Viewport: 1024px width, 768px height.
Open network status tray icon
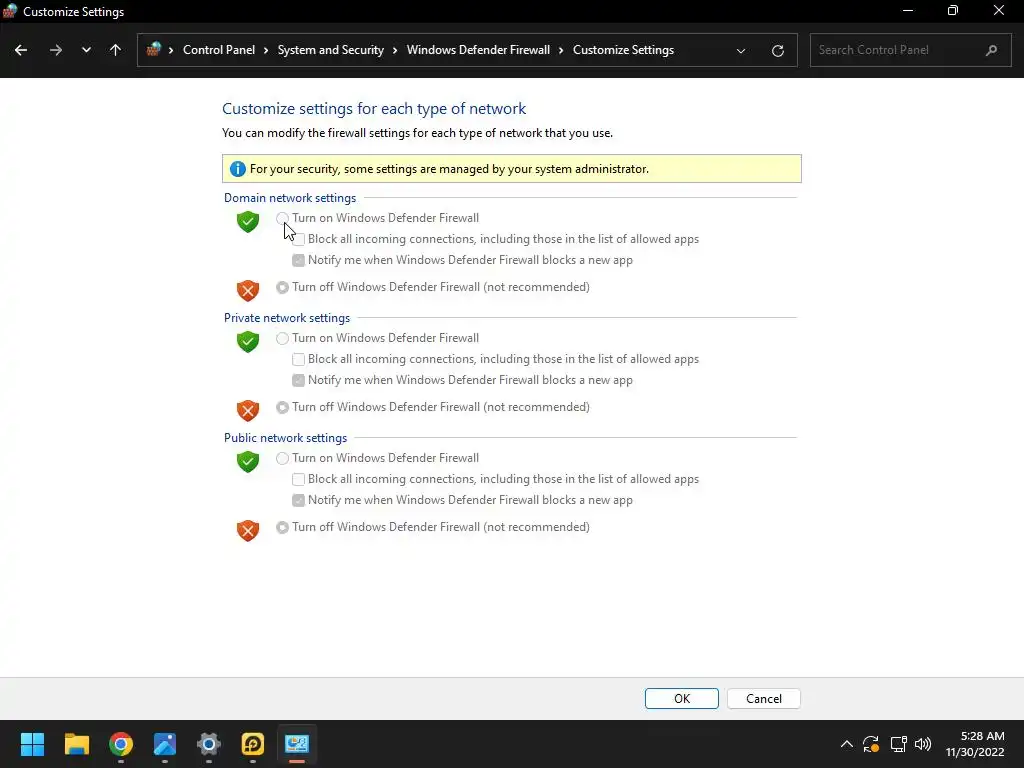[899, 744]
